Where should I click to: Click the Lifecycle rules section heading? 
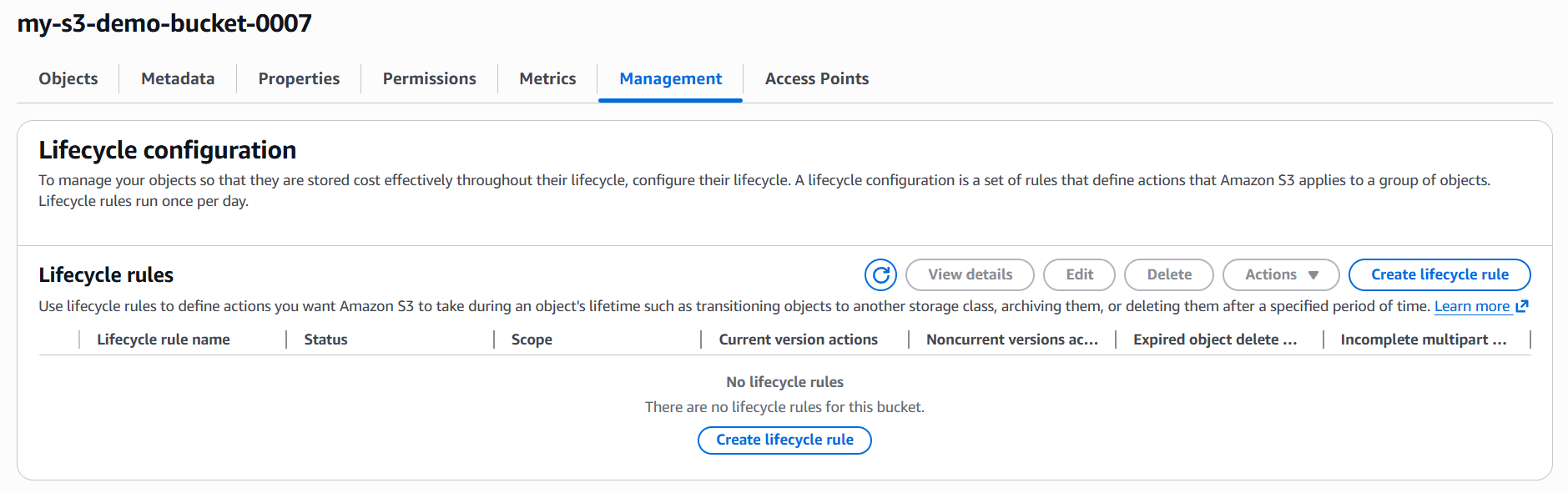pos(106,275)
